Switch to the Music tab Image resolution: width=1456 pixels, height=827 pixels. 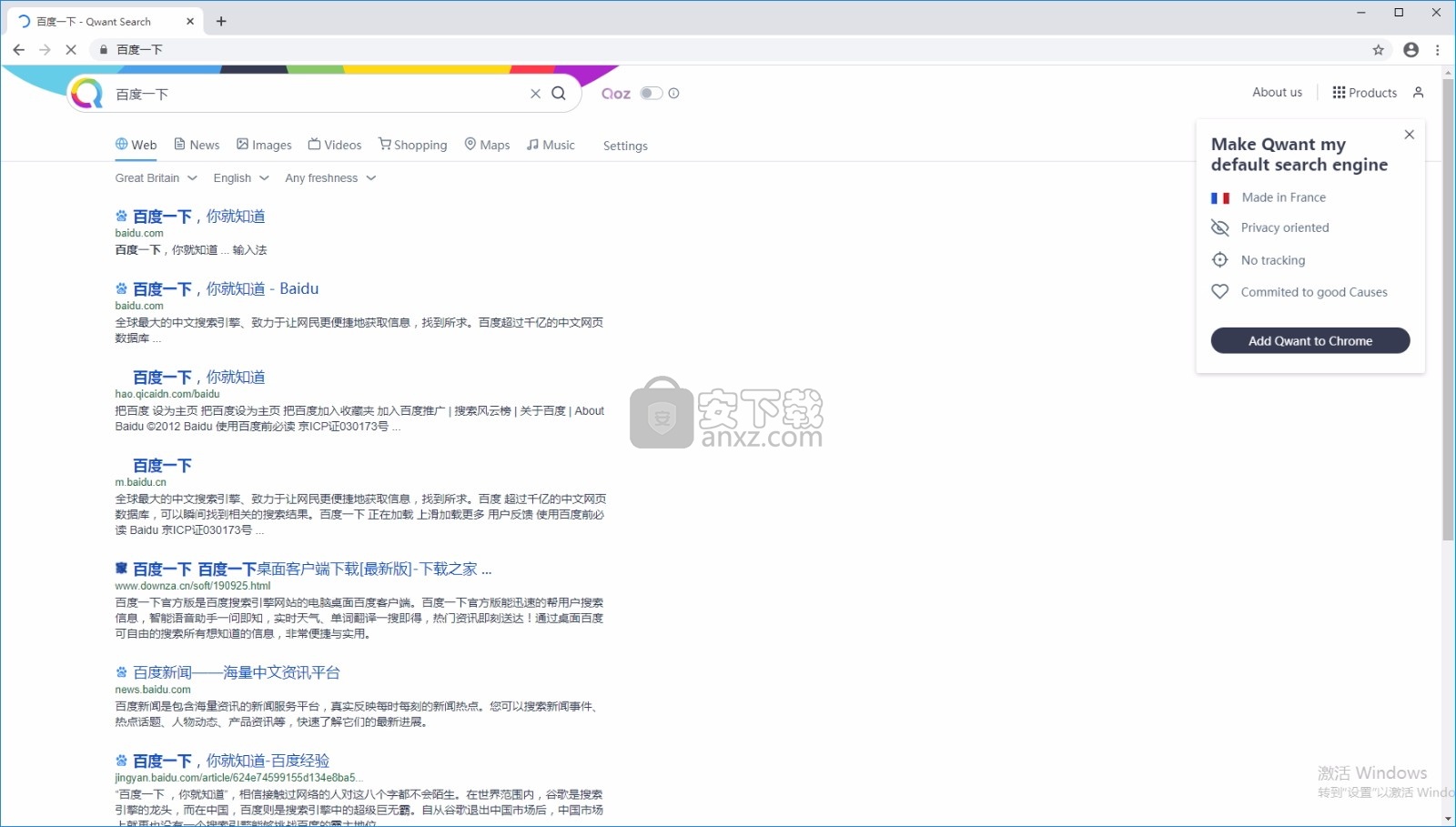coord(551,145)
